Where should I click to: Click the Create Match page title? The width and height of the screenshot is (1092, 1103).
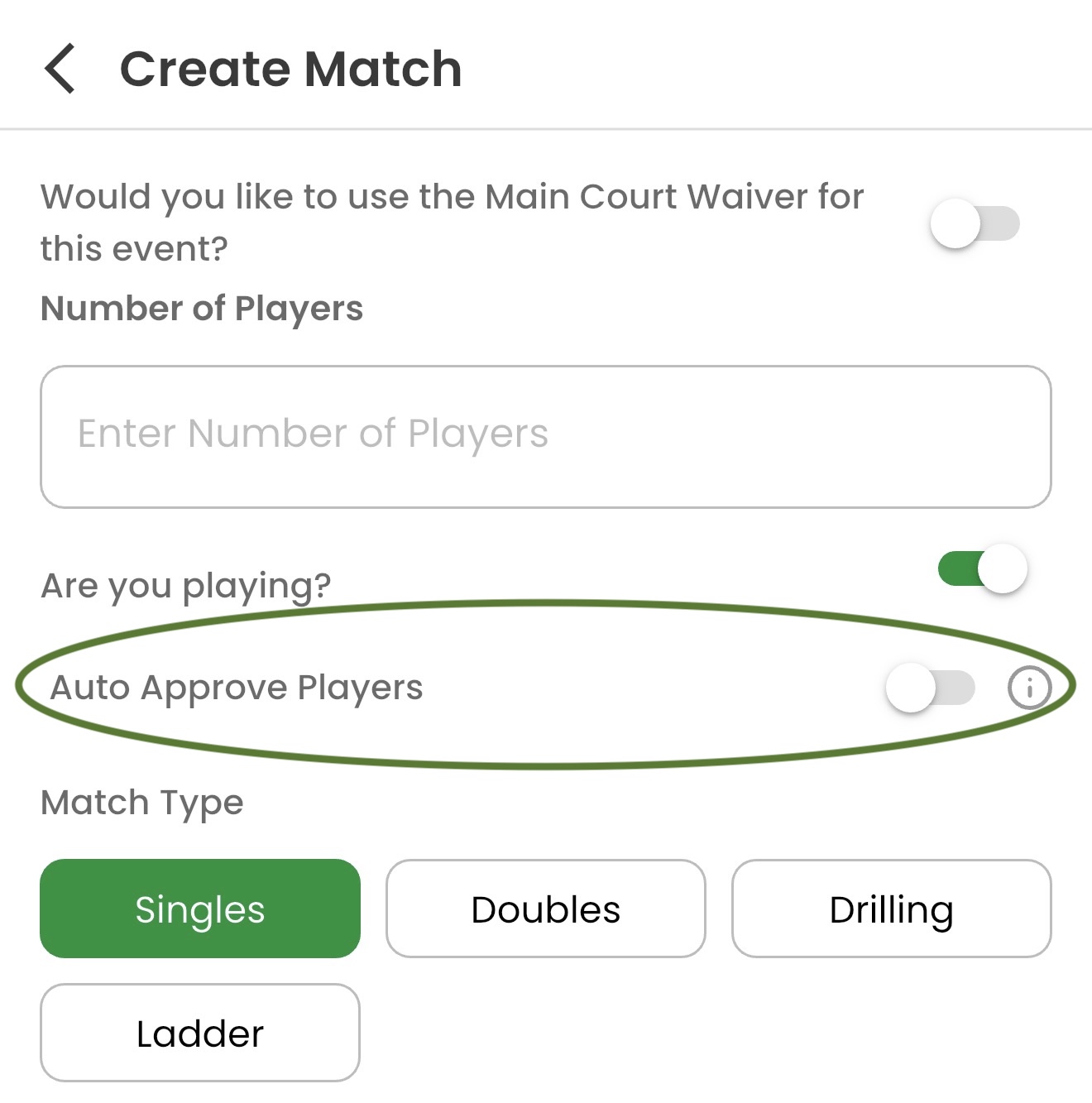[x=290, y=69]
